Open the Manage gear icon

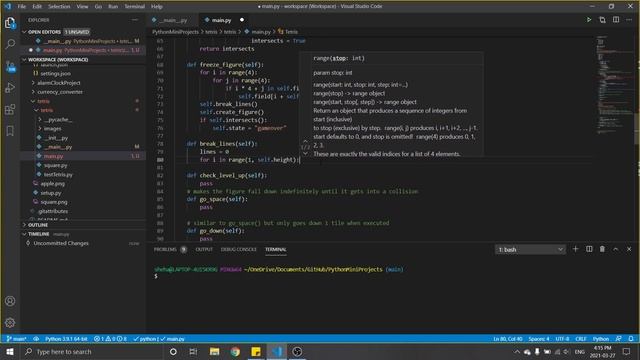pos(10,323)
